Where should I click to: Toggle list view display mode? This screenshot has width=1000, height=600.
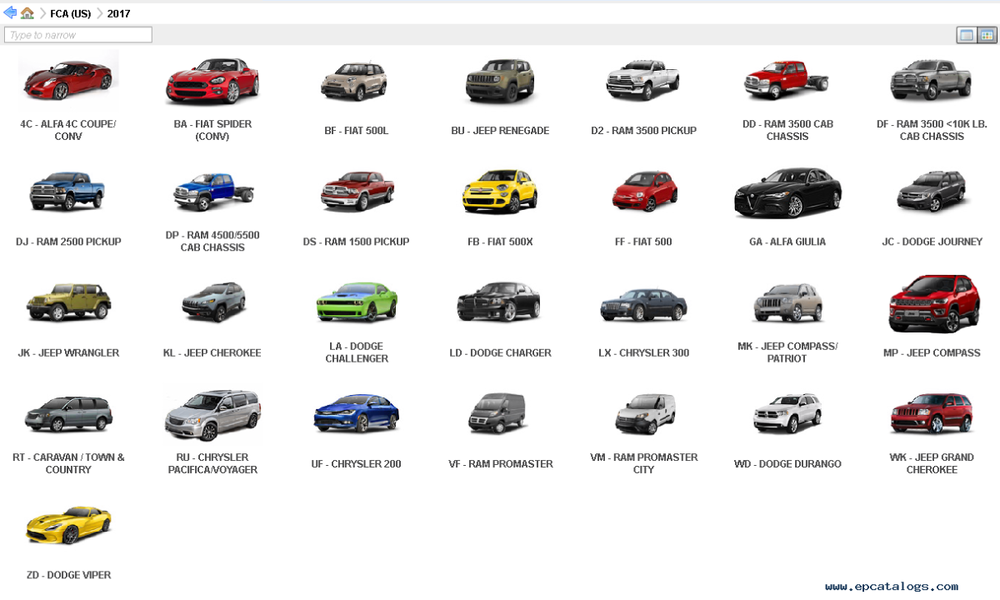pos(966,35)
